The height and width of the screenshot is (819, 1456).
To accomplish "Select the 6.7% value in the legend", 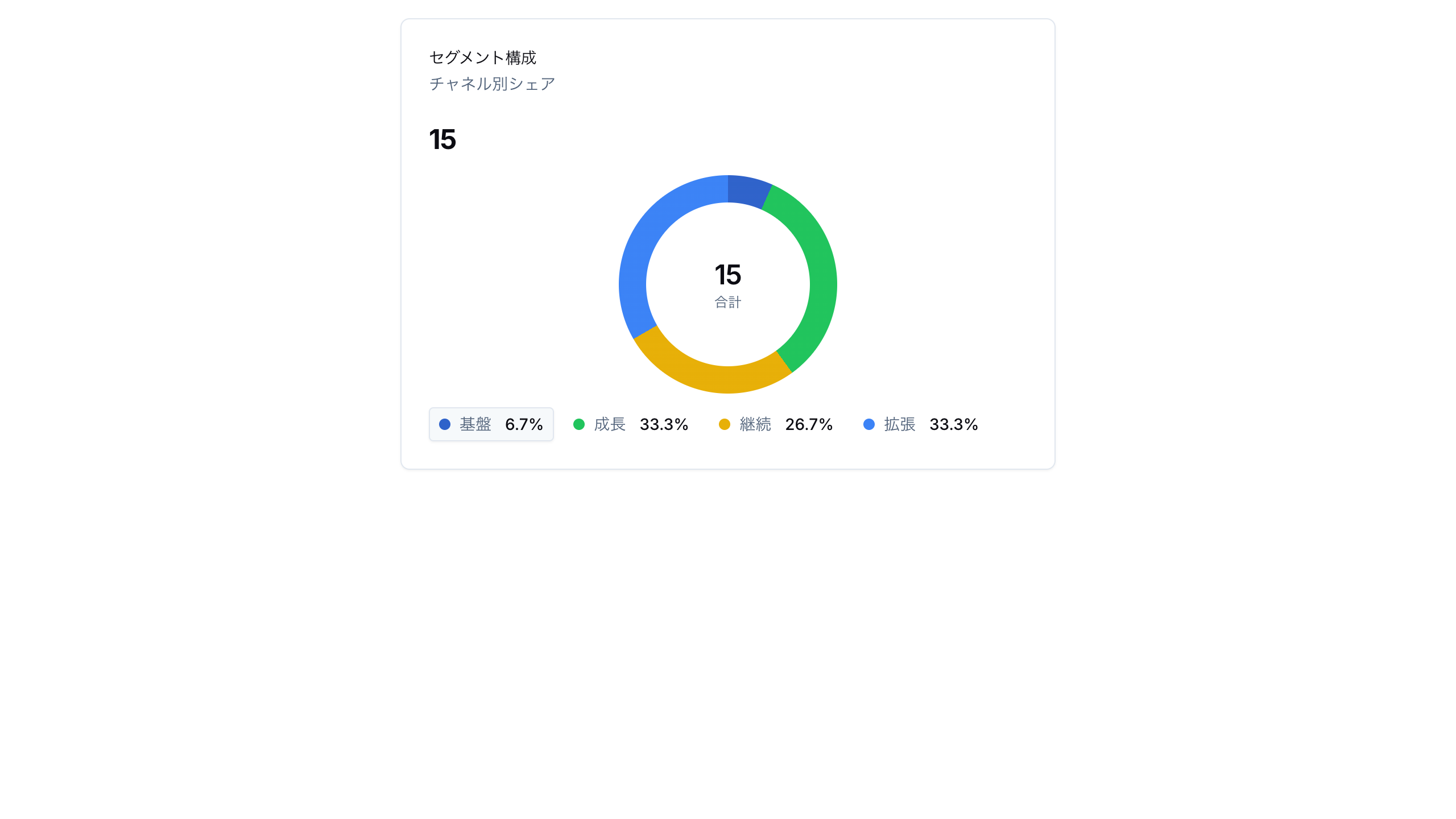I will pyautogui.click(x=524, y=424).
